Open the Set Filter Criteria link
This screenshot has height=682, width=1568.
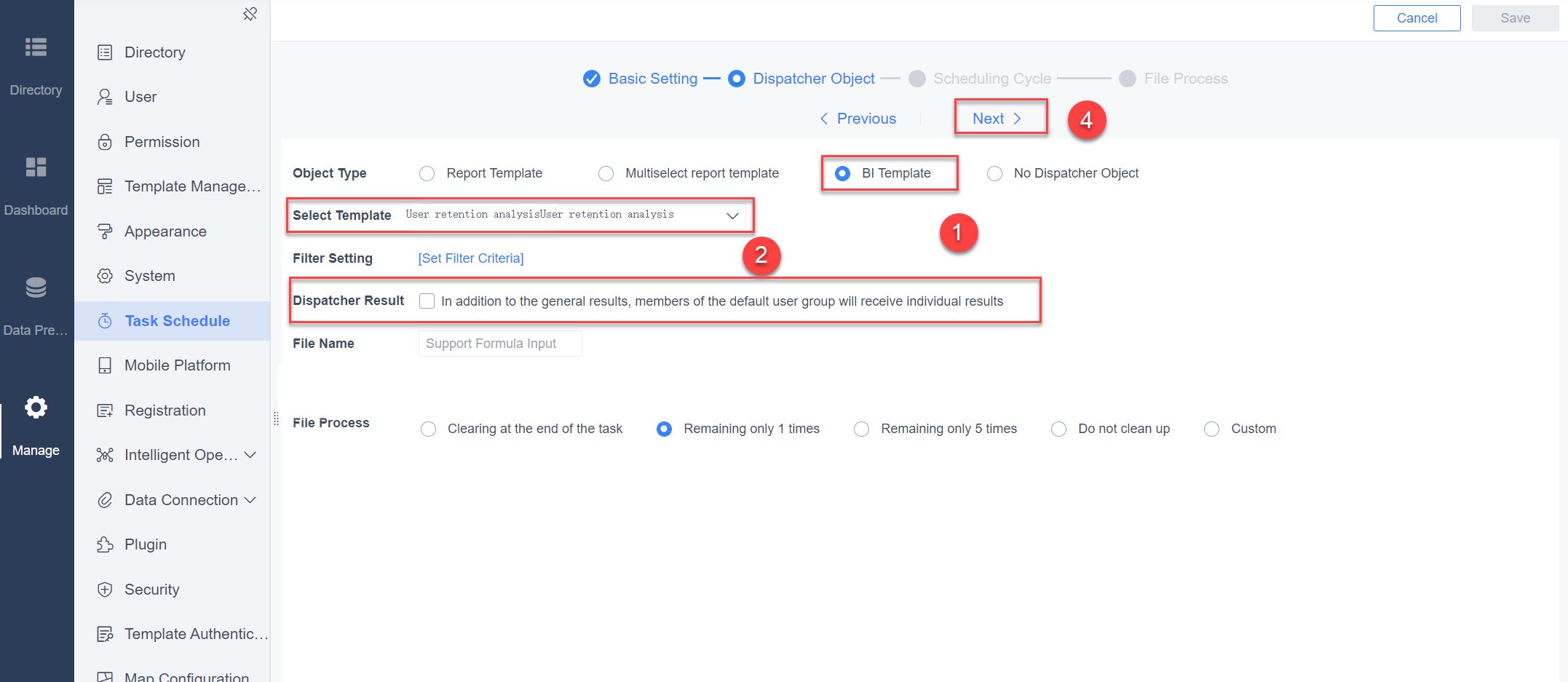point(471,258)
